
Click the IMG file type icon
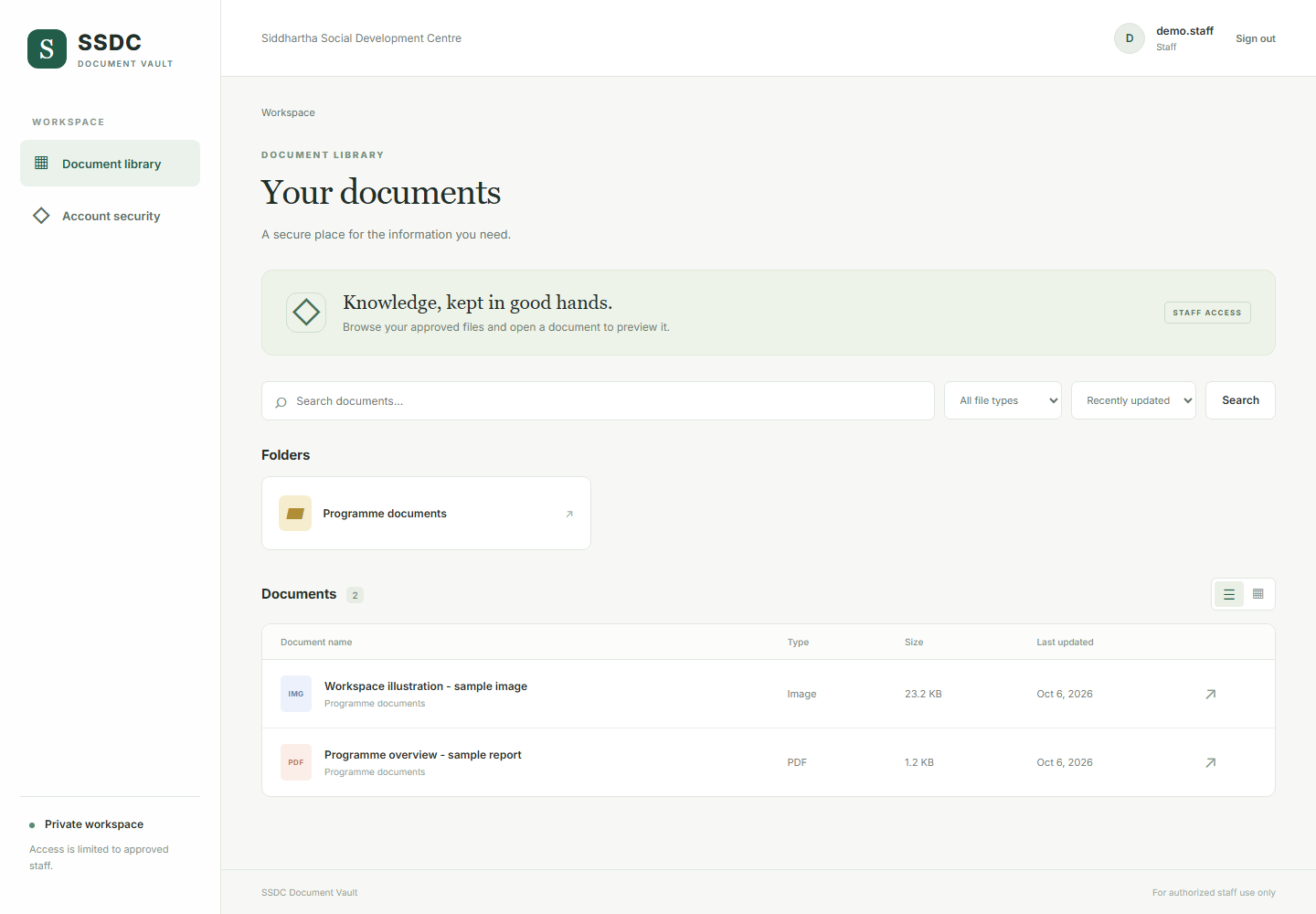click(x=296, y=694)
